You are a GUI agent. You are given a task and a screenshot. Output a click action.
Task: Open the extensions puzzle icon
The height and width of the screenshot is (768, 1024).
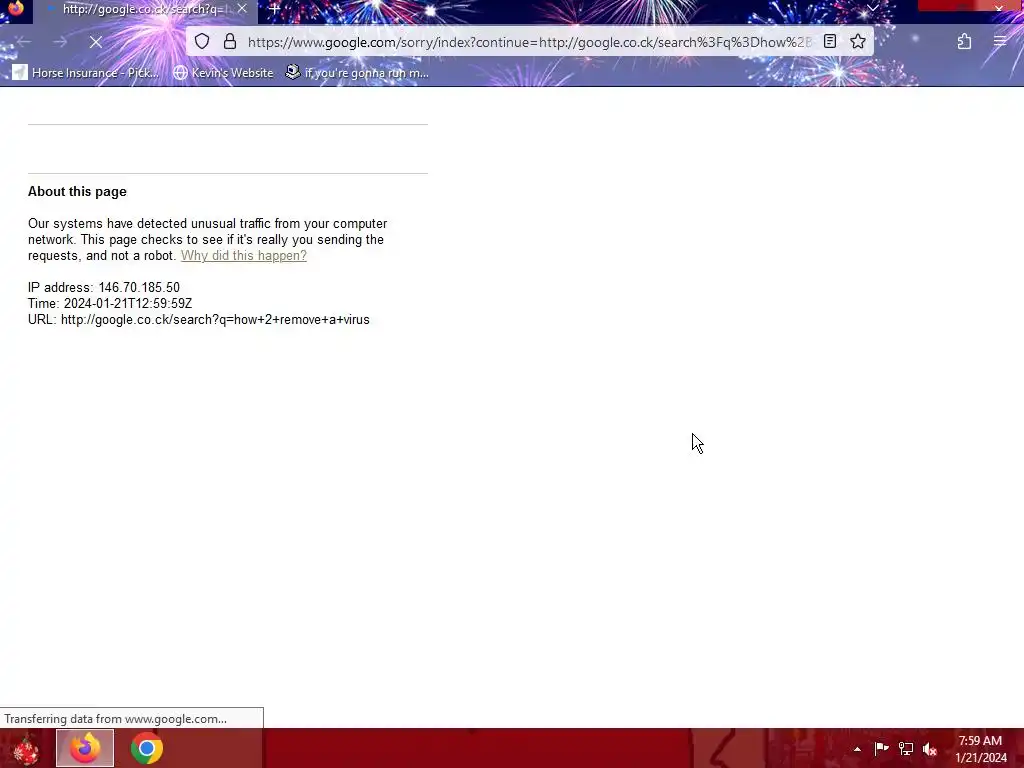click(x=964, y=42)
